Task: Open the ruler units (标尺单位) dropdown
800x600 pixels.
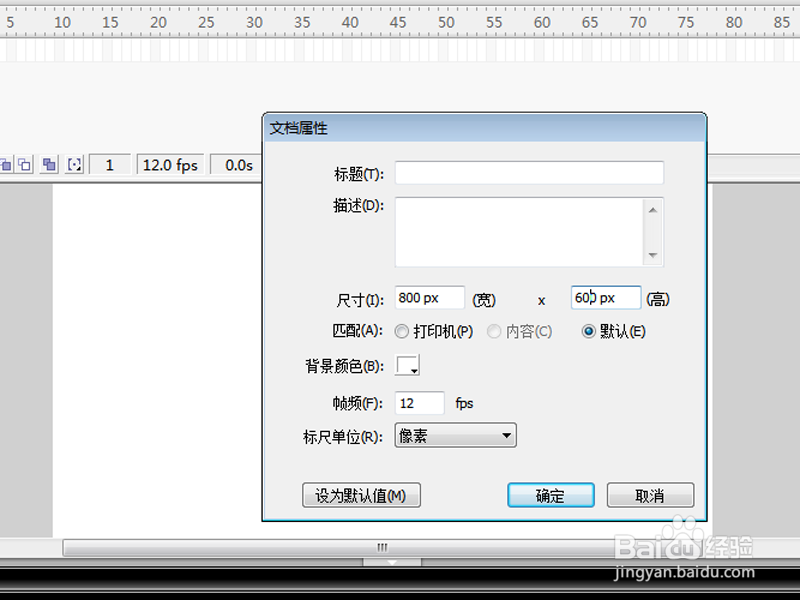Action: pos(456,435)
